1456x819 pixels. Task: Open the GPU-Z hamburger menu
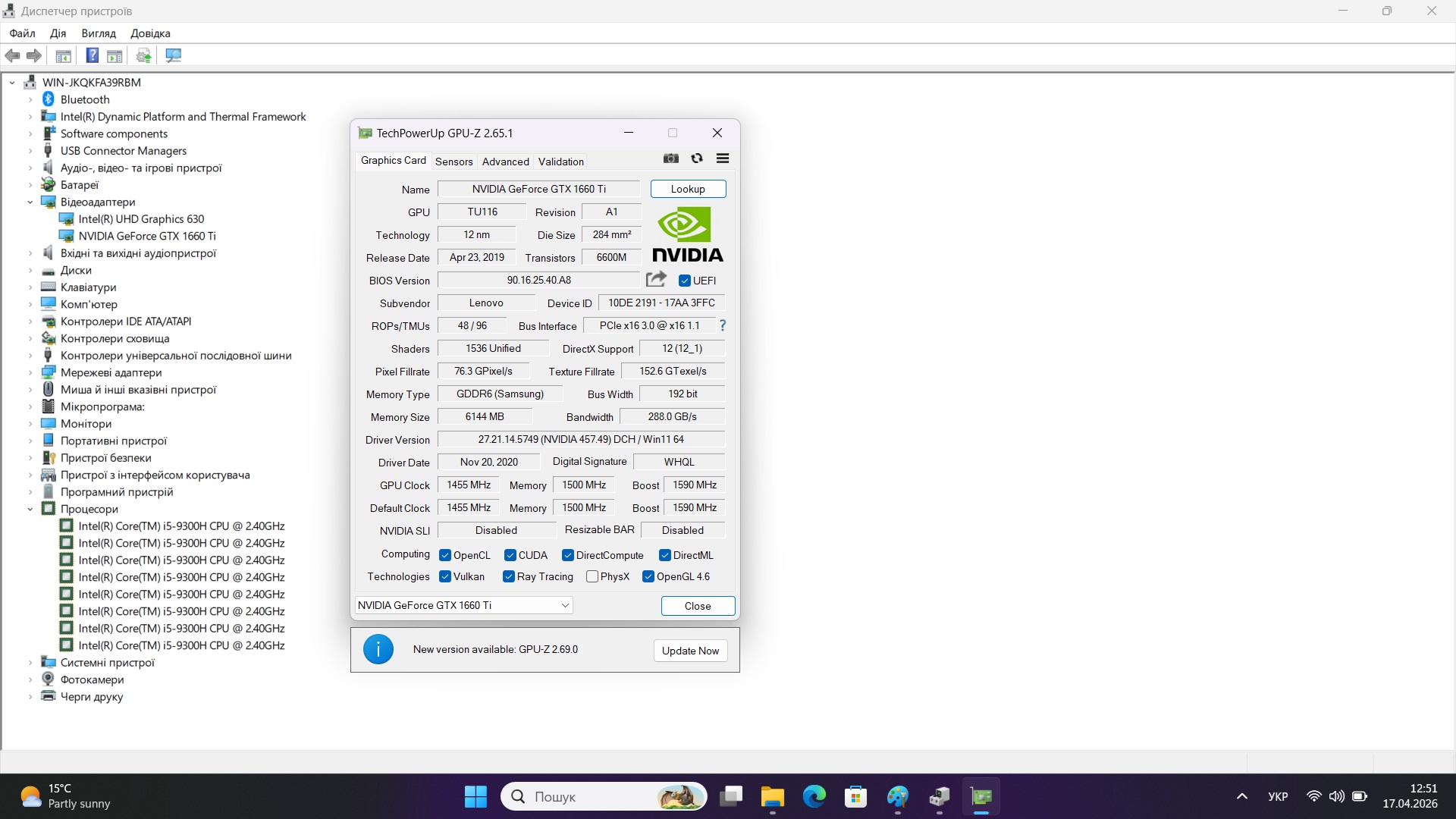tap(721, 158)
